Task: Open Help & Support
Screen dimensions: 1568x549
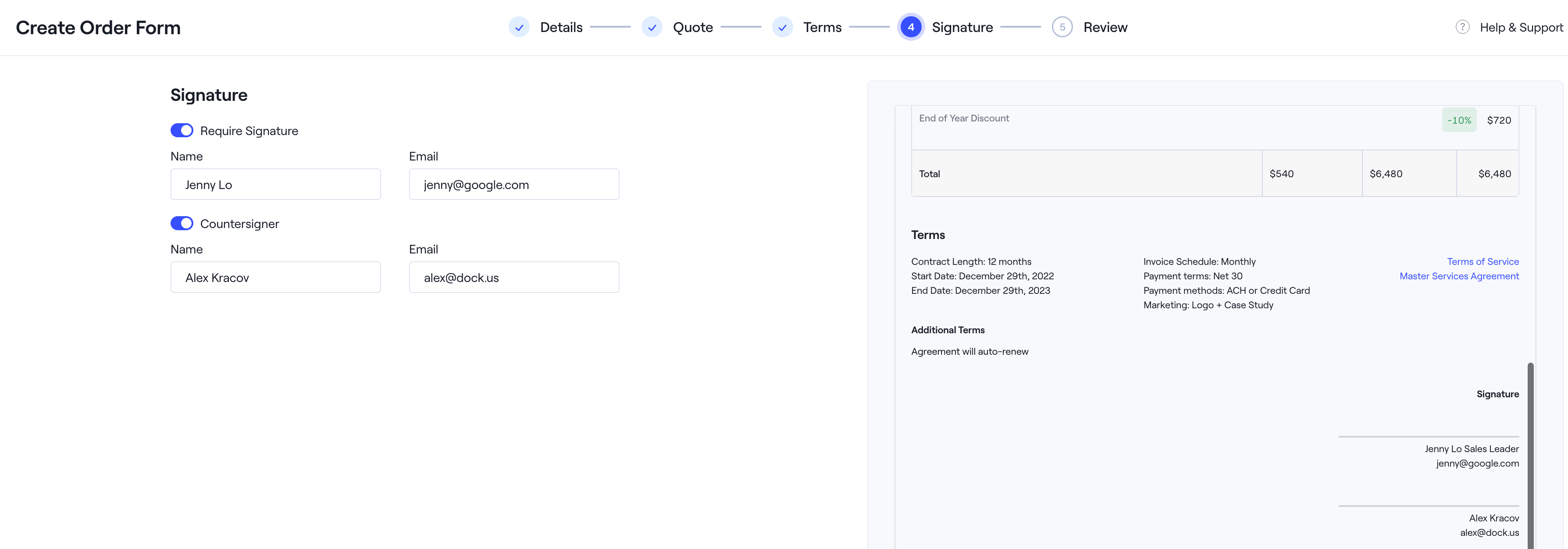Action: (x=1521, y=27)
